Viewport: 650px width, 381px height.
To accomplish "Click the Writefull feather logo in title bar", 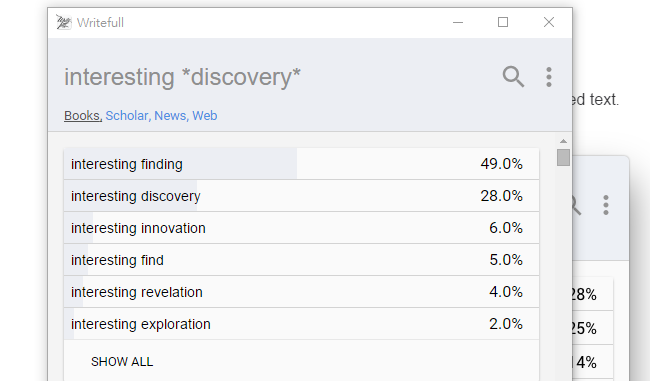I will pyautogui.click(x=63, y=22).
